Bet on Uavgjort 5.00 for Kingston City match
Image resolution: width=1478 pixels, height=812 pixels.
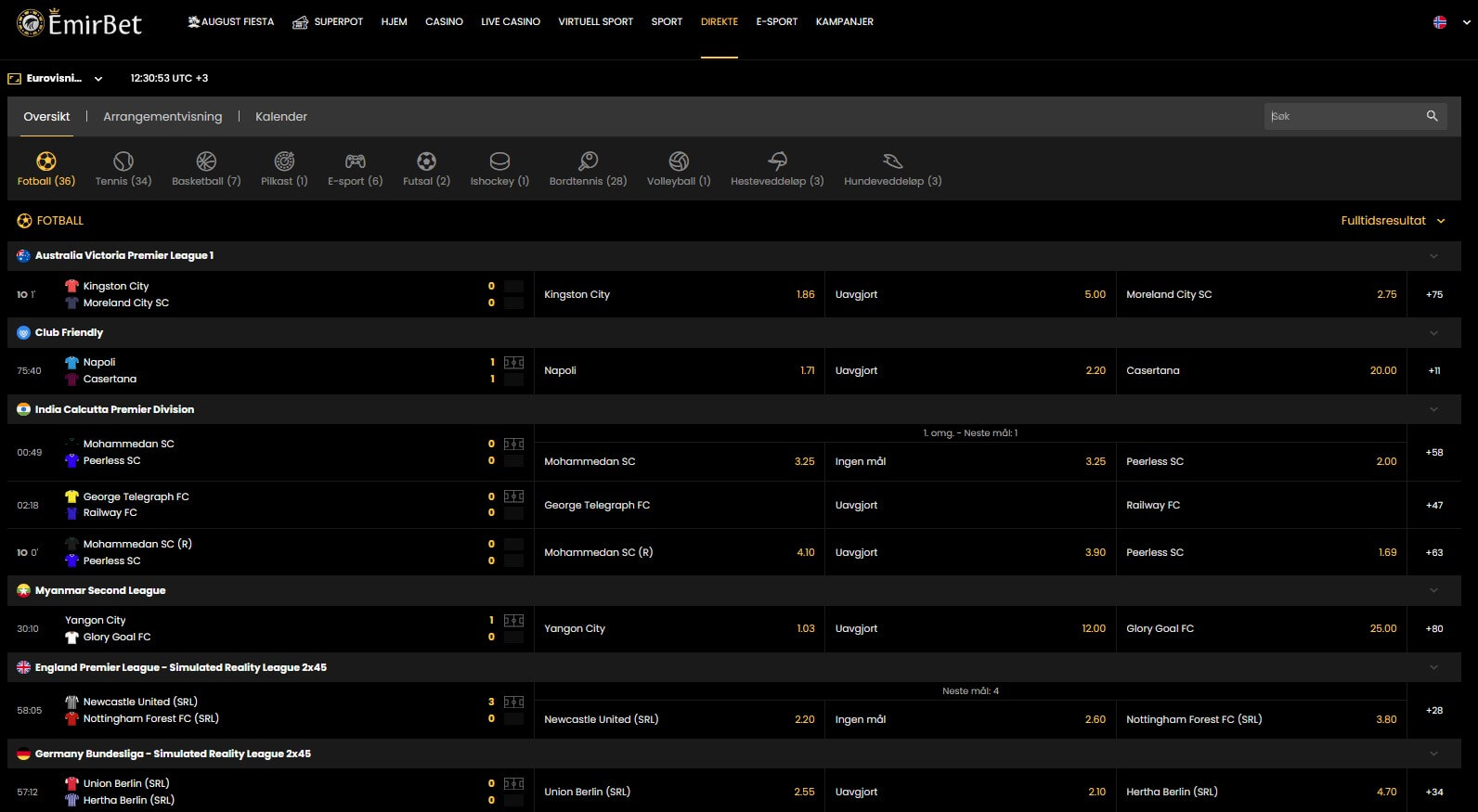point(970,295)
